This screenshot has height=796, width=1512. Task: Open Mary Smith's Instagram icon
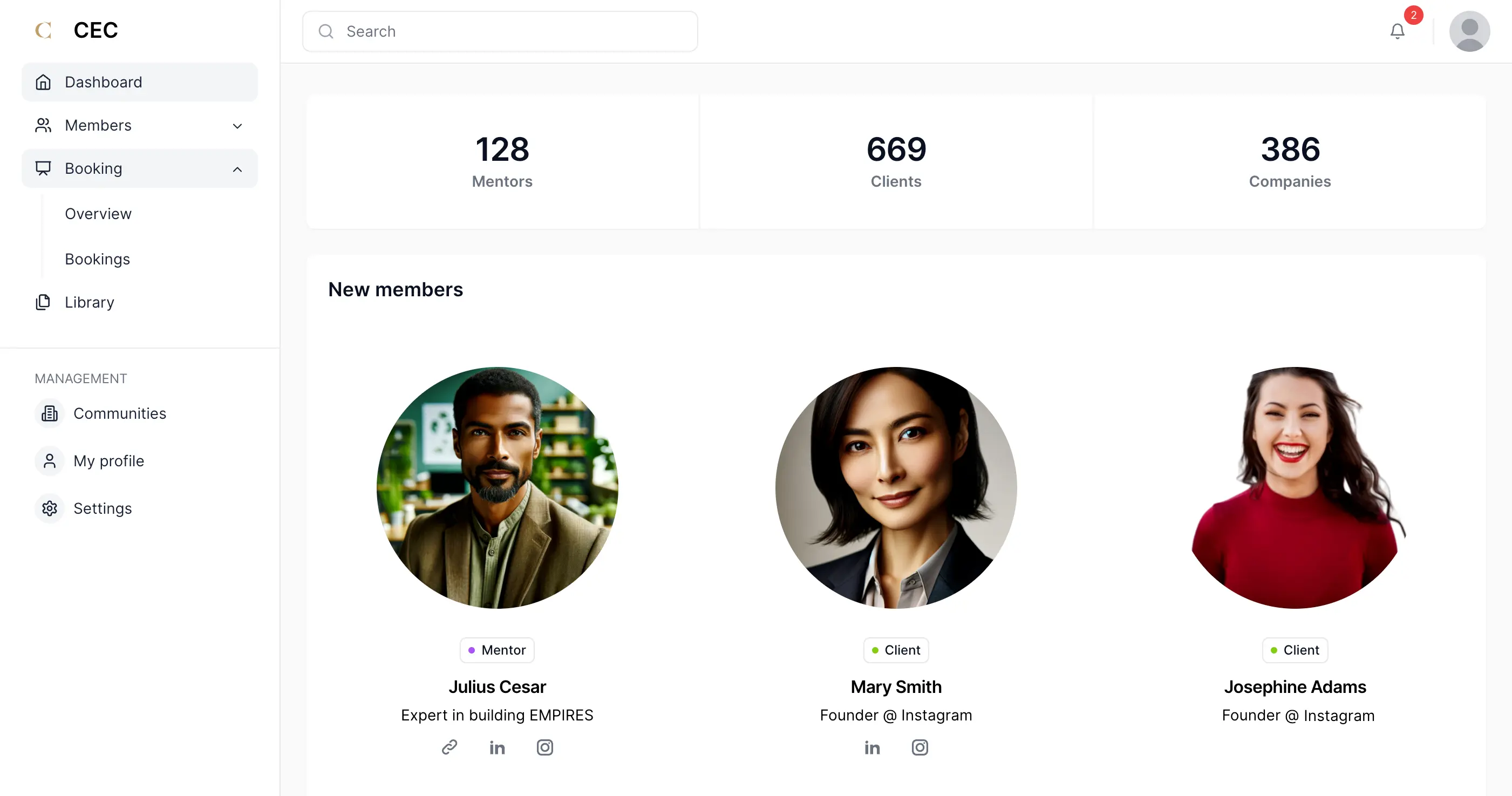click(920, 747)
